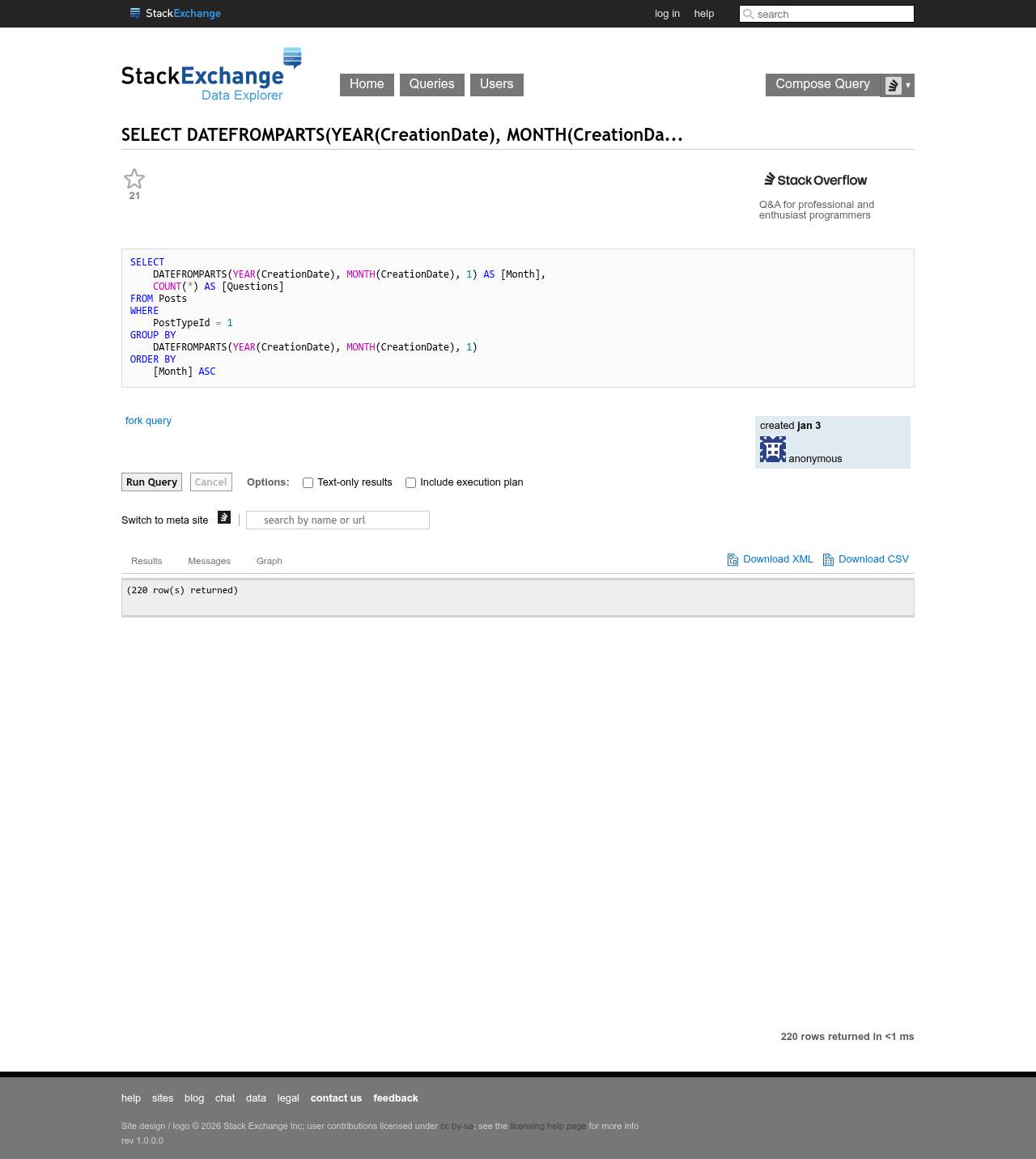The width and height of the screenshot is (1036, 1159).
Task: Click the Run Query button
Action: 151,482
